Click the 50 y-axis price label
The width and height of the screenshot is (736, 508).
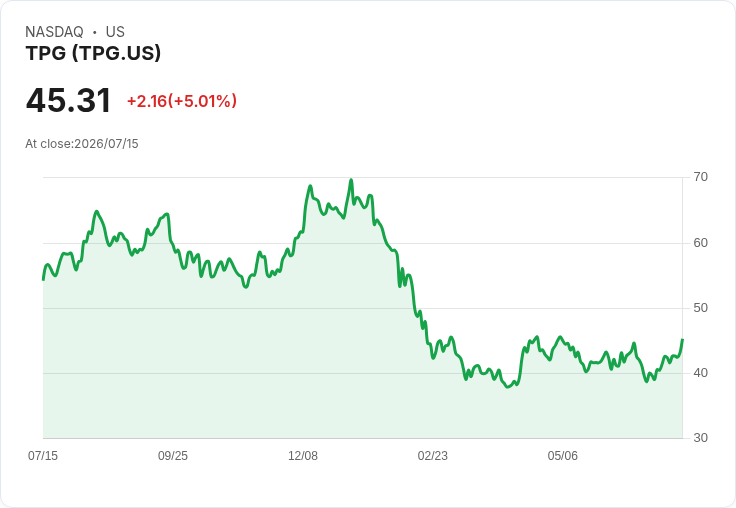700,308
